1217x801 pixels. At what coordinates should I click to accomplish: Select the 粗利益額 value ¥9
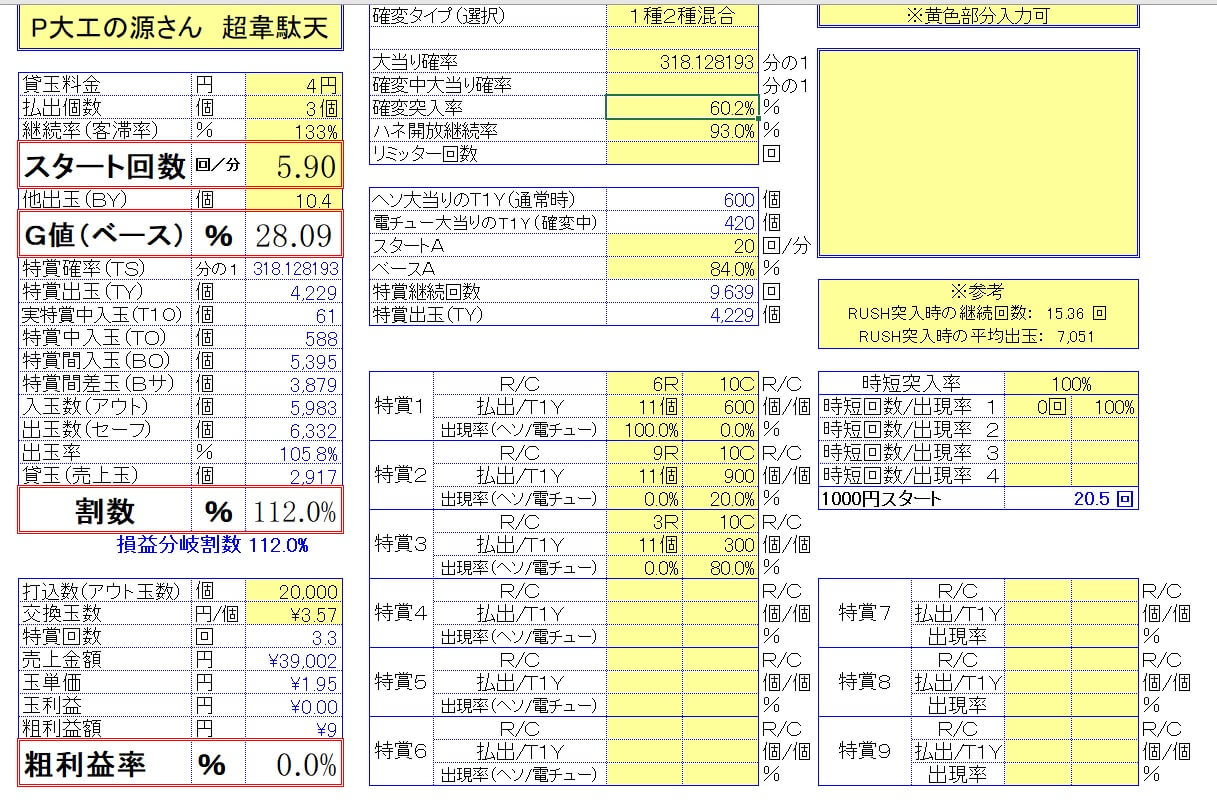click(293, 728)
